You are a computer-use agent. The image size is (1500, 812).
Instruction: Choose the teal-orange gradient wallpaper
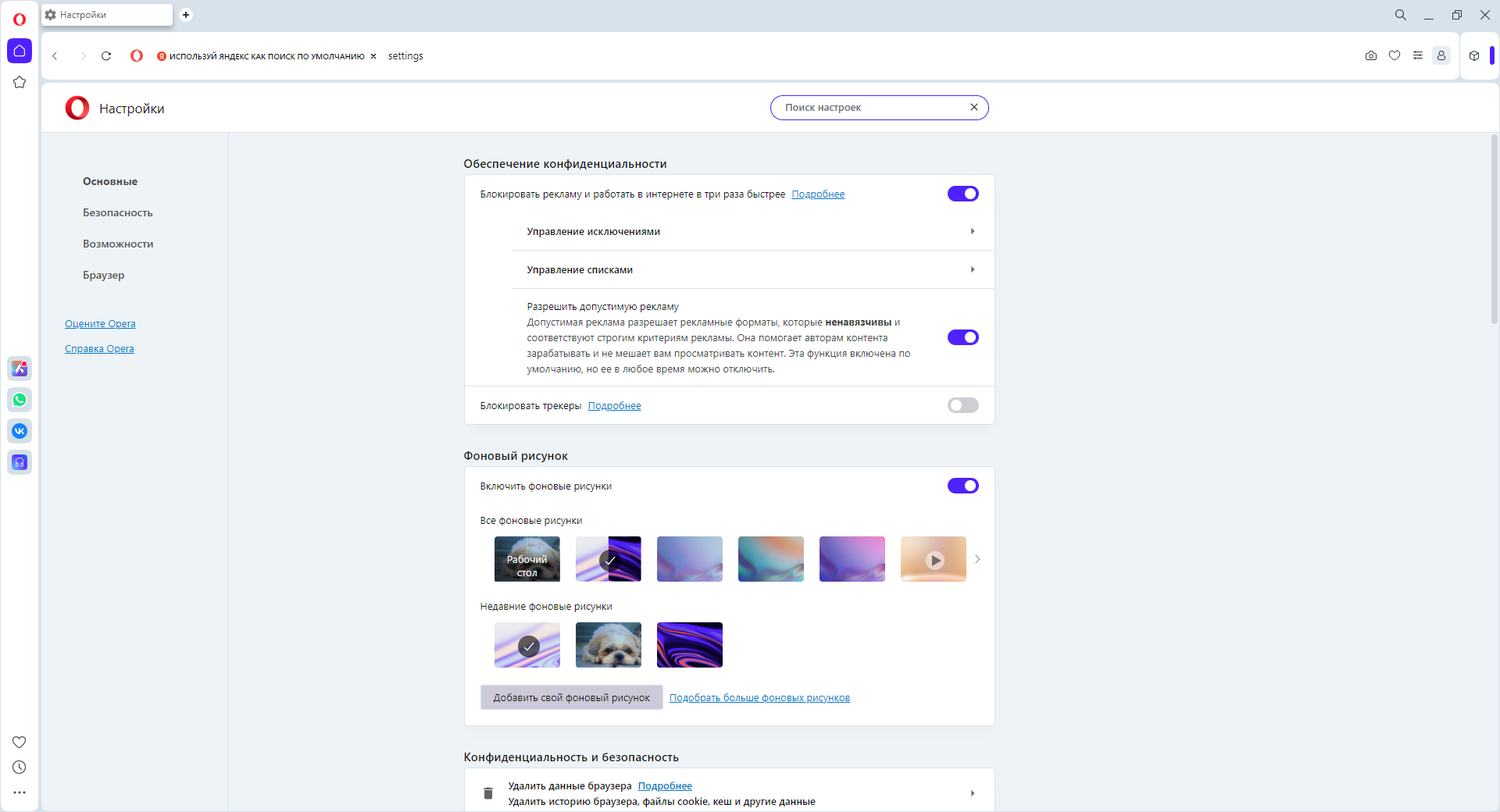click(771, 559)
